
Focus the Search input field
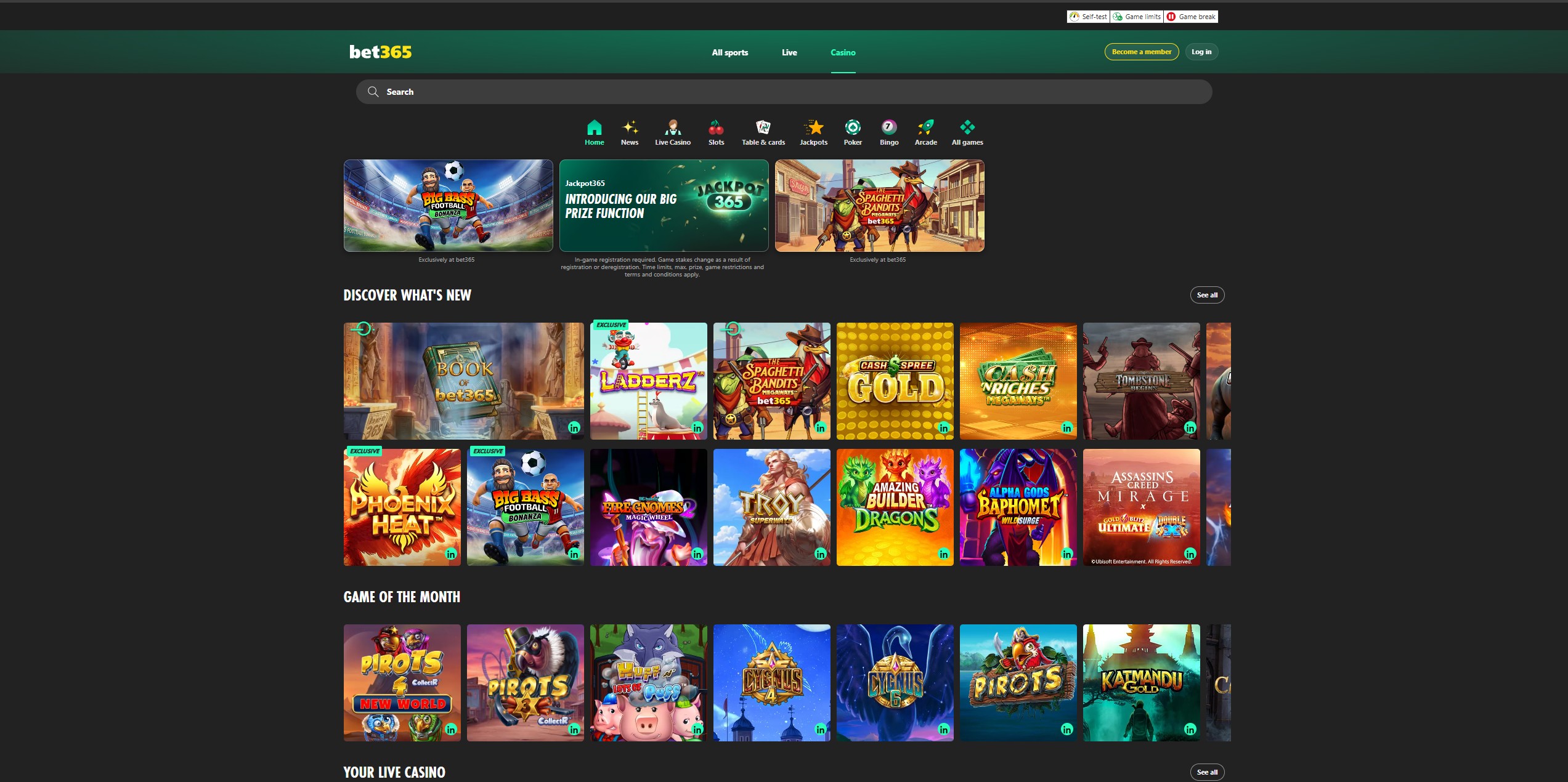[x=784, y=92]
